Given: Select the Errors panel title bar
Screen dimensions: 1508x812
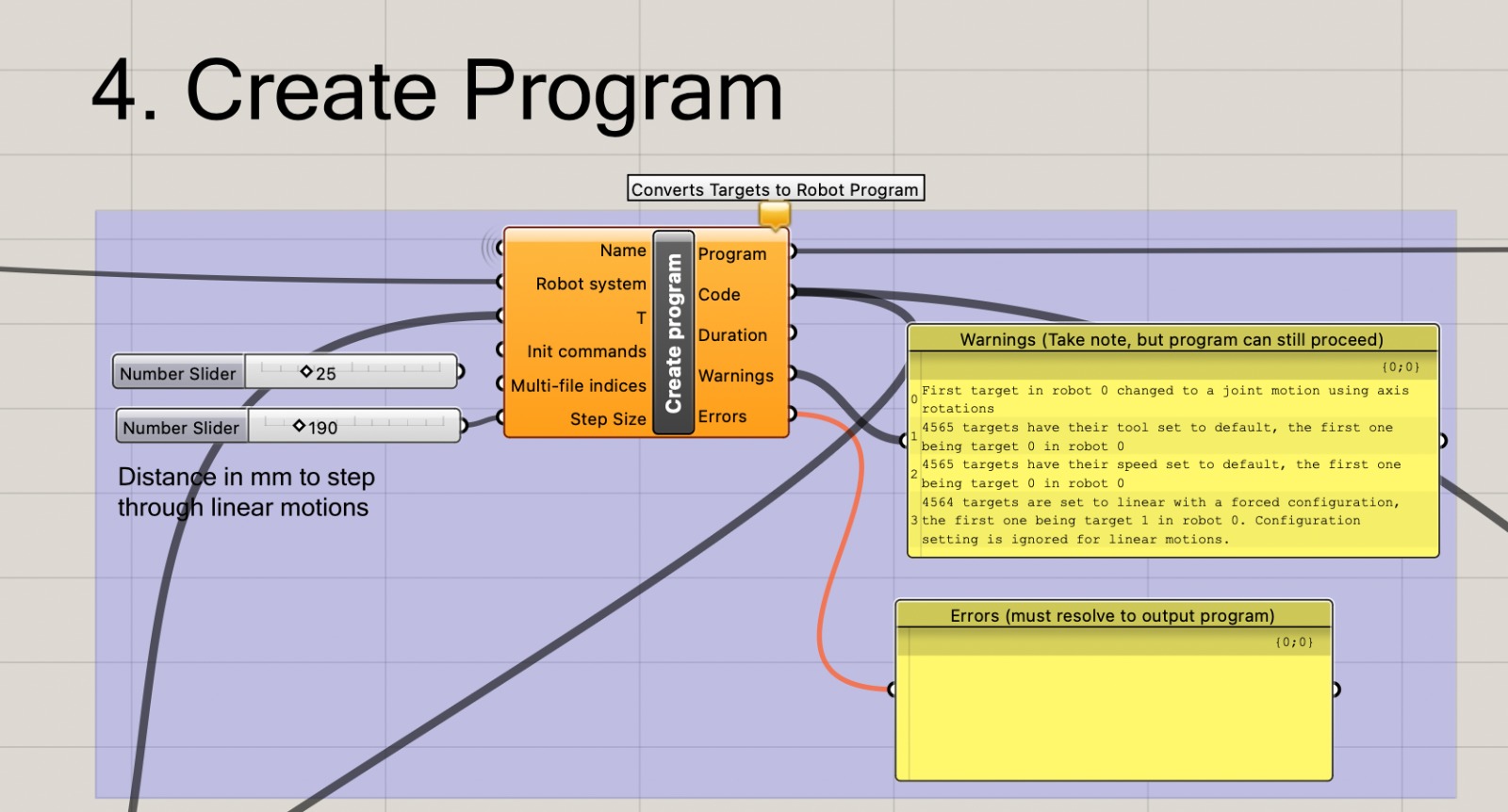Looking at the screenshot, I should (1112, 615).
